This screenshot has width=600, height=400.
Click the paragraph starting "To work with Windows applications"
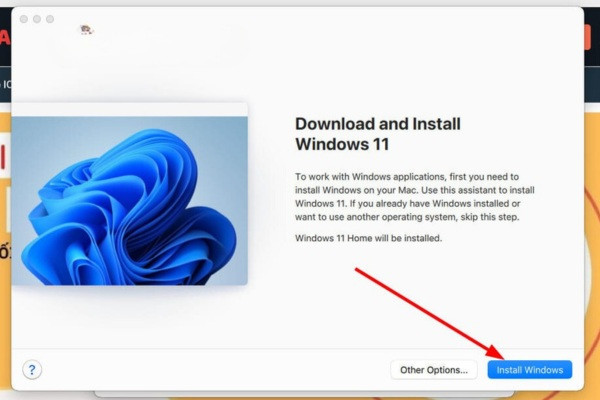point(414,197)
